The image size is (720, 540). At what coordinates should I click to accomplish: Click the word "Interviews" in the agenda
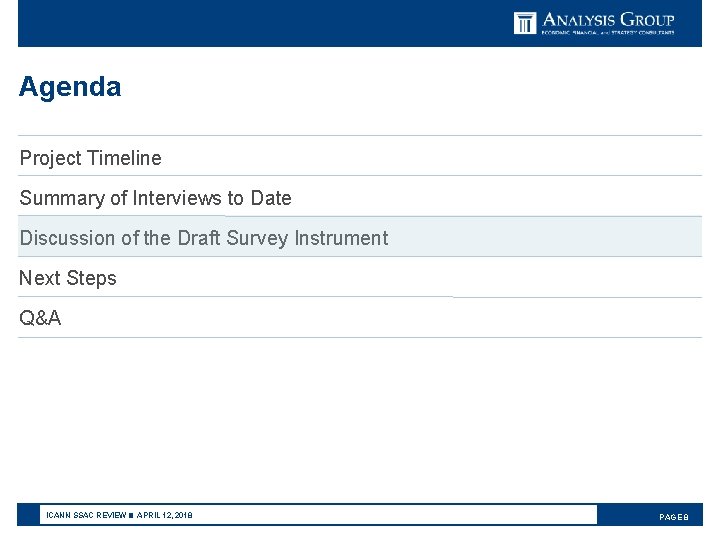coord(174,198)
